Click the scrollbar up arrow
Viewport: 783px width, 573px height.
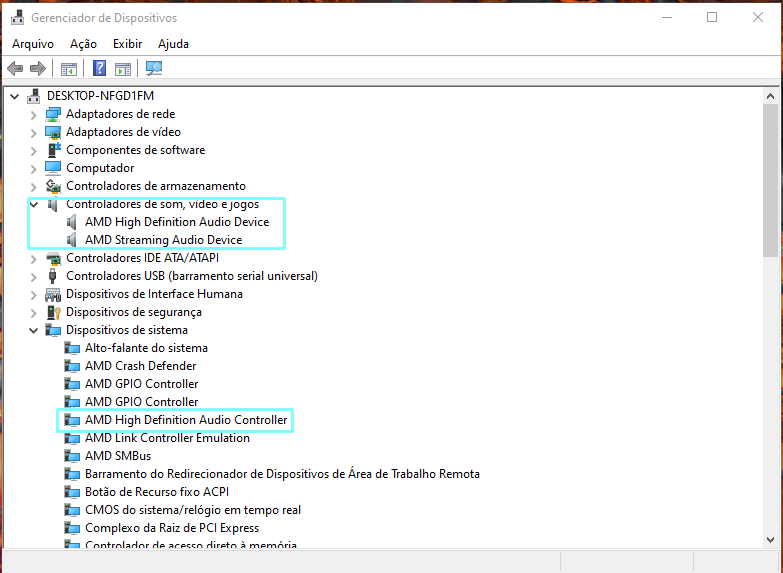770,96
